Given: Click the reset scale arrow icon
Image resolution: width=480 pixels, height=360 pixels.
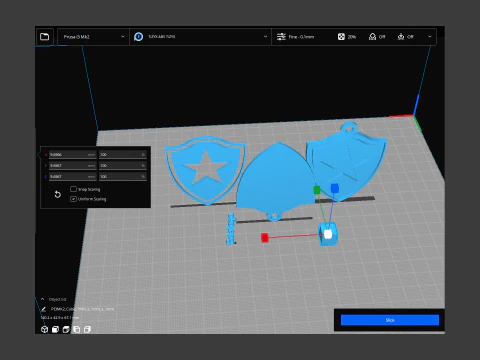Looking at the screenshot, I should pos(58,194).
